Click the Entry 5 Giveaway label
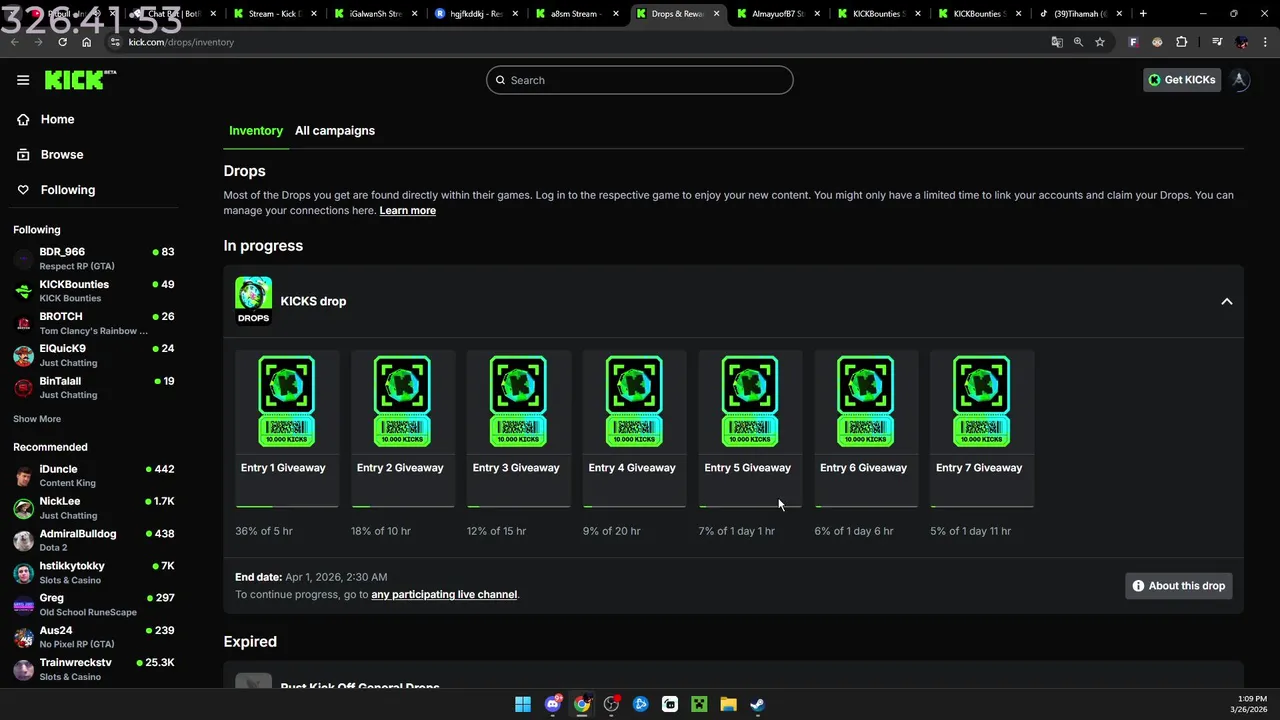The image size is (1280, 720). 747,468
